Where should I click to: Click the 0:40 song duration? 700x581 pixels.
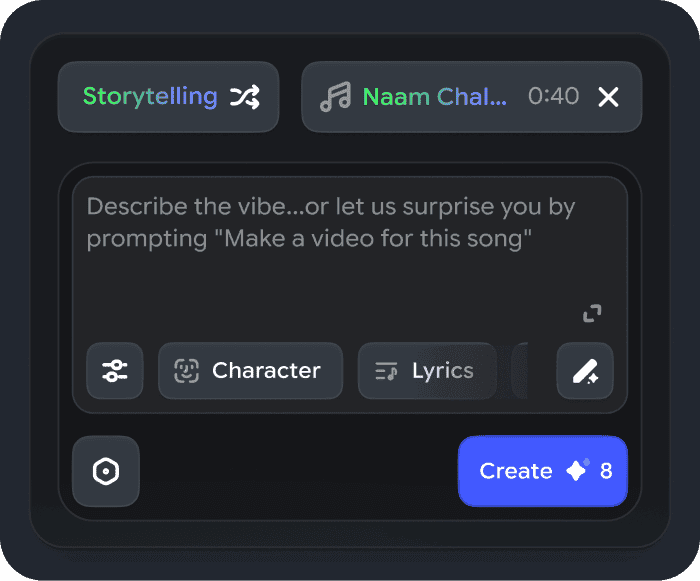[553, 97]
